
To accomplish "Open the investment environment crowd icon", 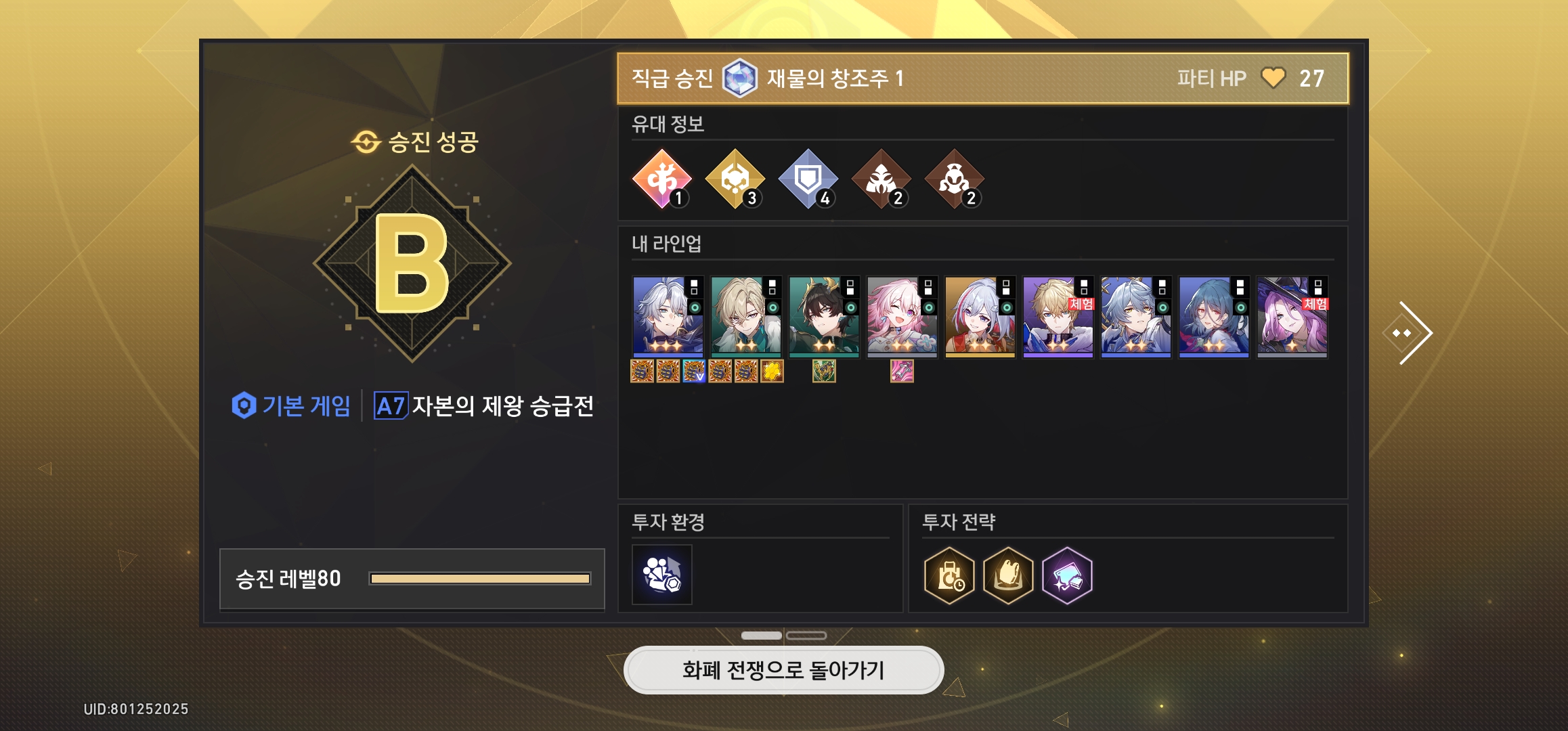I will 662,575.
